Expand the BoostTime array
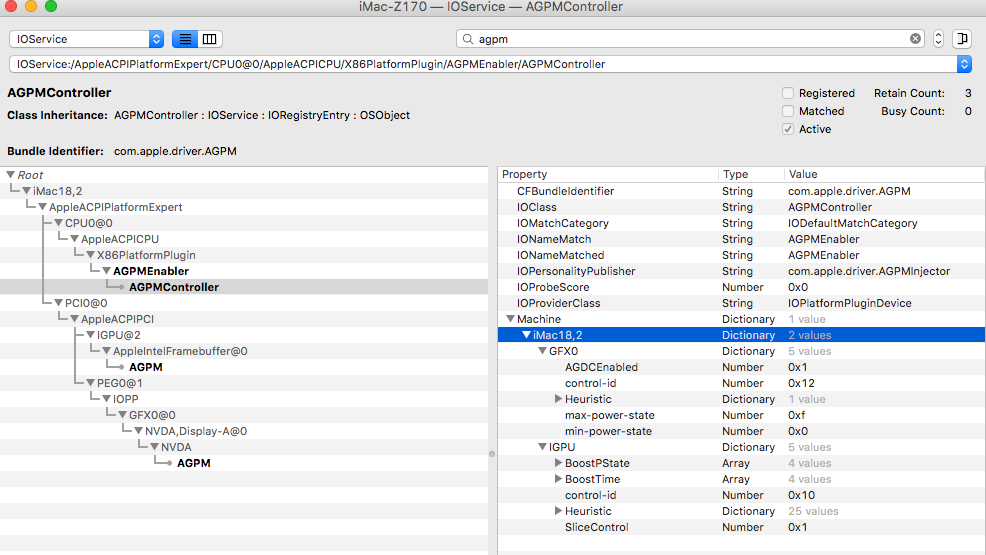The height and width of the screenshot is (555, 986). pyautogui.click(x=558, y=479)
